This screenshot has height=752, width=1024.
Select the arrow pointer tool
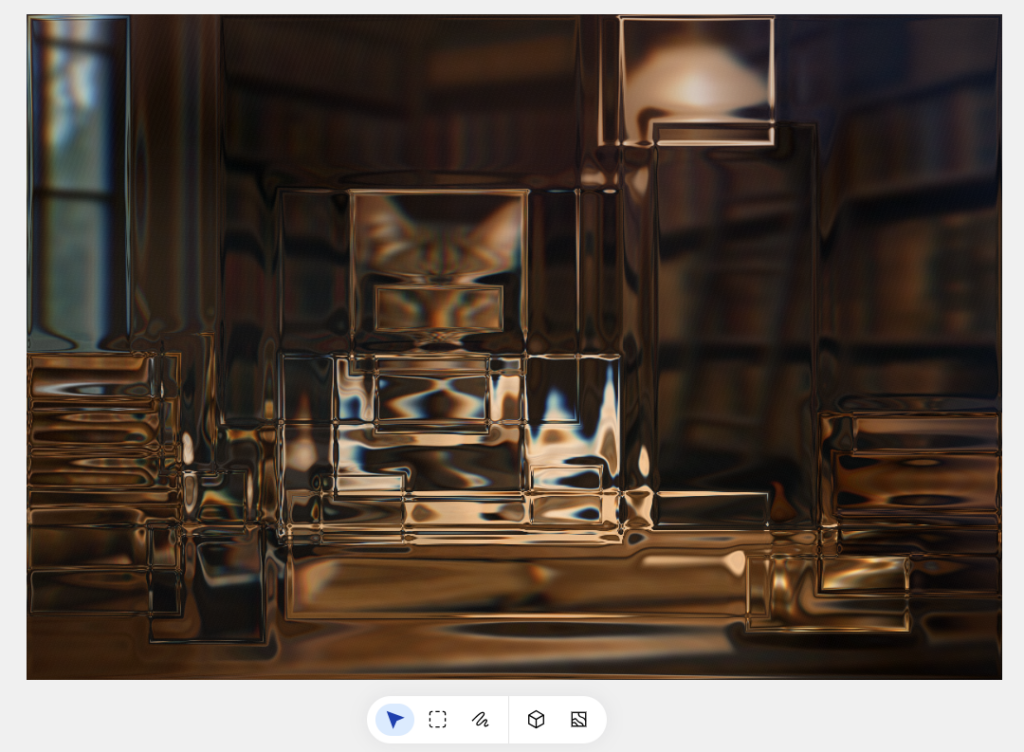coord(394,719)
